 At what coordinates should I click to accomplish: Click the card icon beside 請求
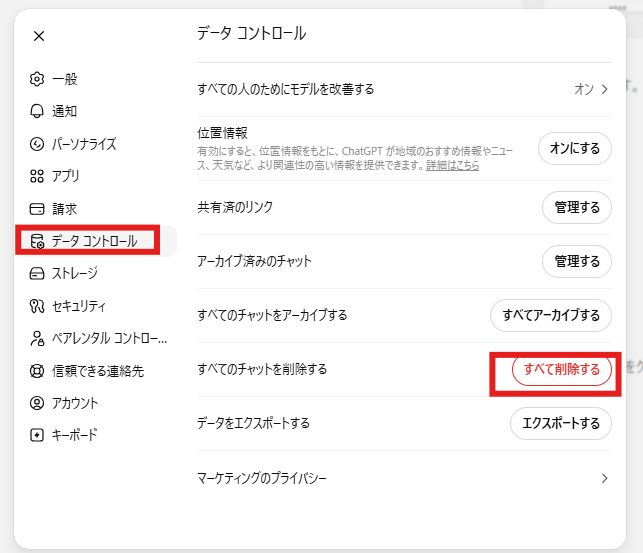pos(37,209)
